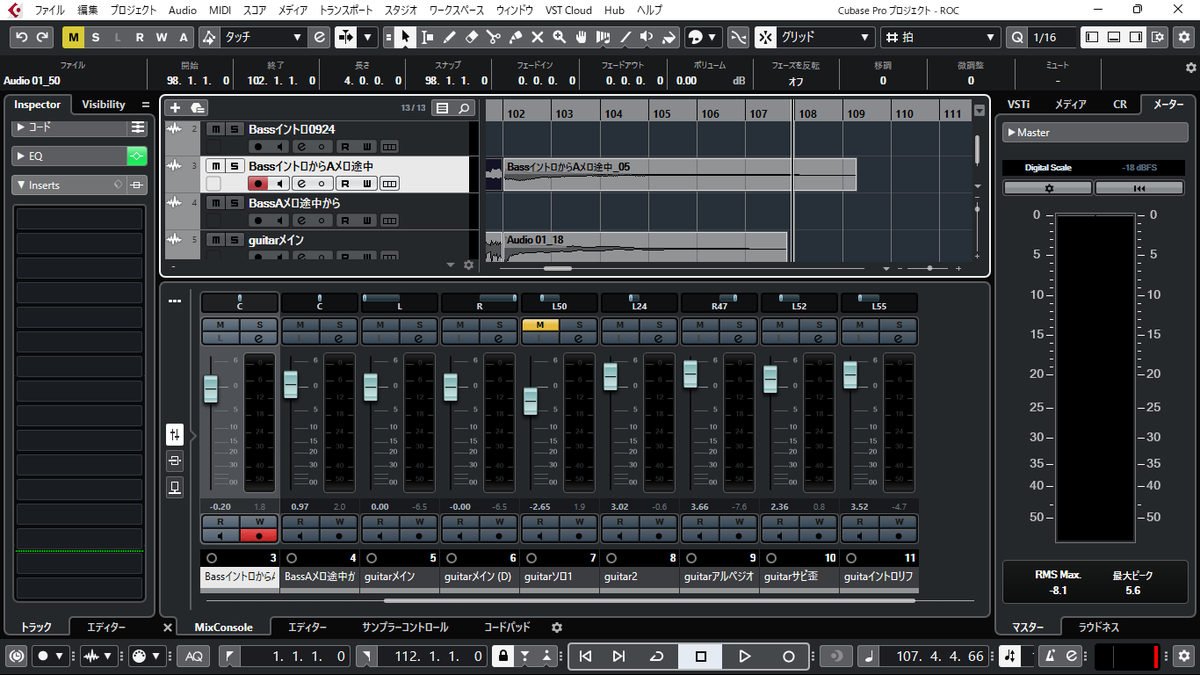Open the 拍 grid type dropdown
The image size is (1200, 675).
click(940, 37)
